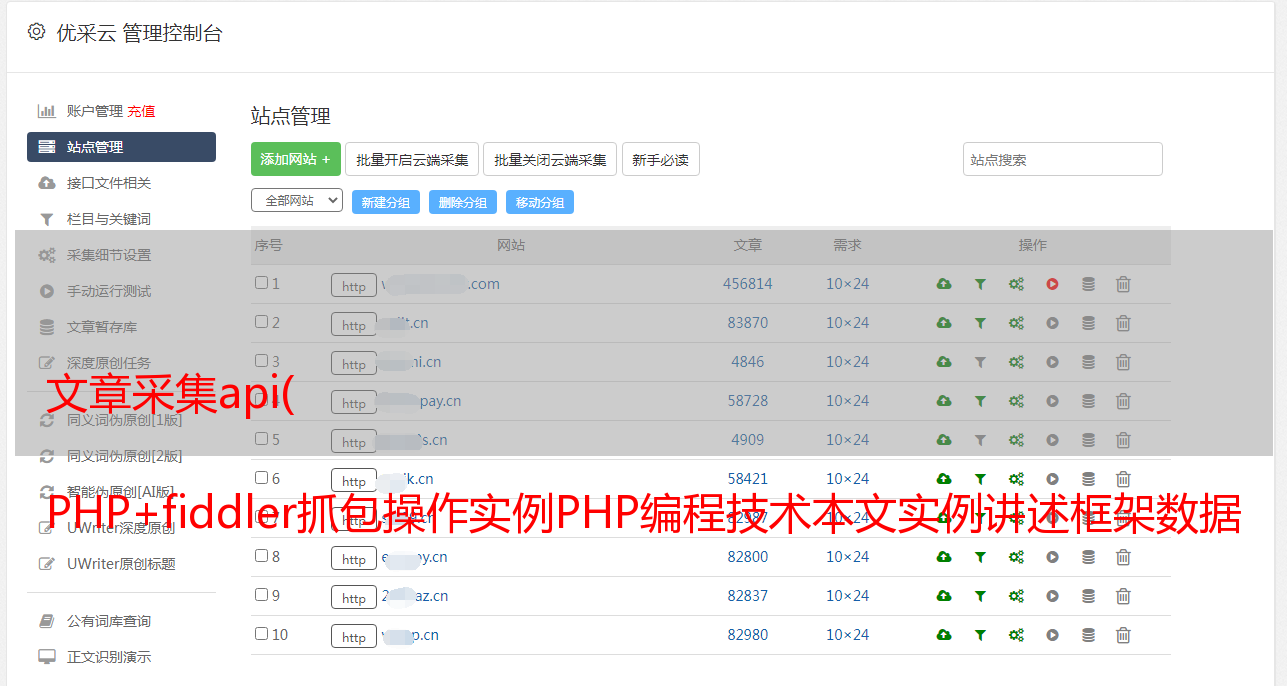Tick the checkbox for site row 10
The width and height of the screenshot is (1287, 686).
[261, 634]
